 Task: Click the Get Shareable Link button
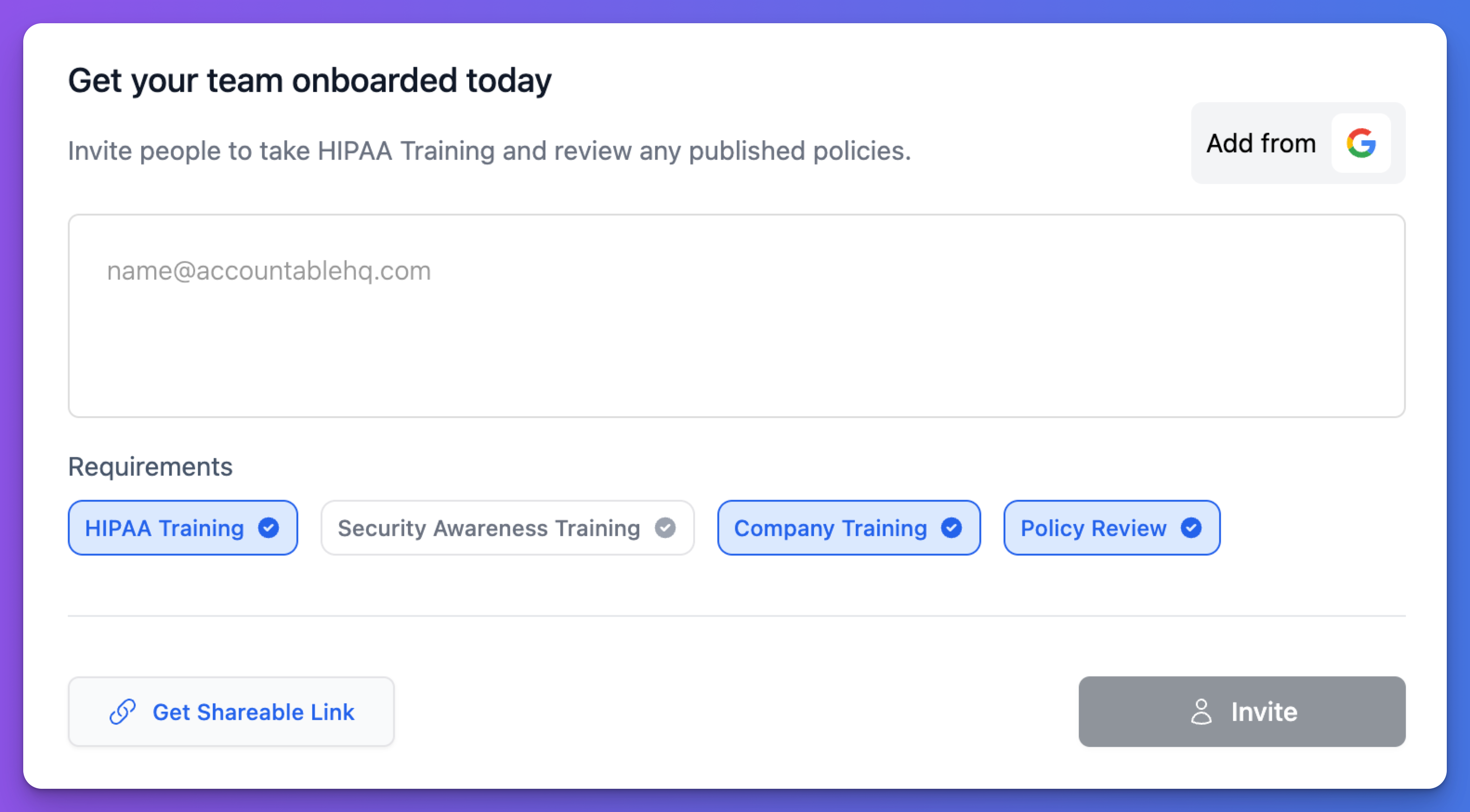231,712
